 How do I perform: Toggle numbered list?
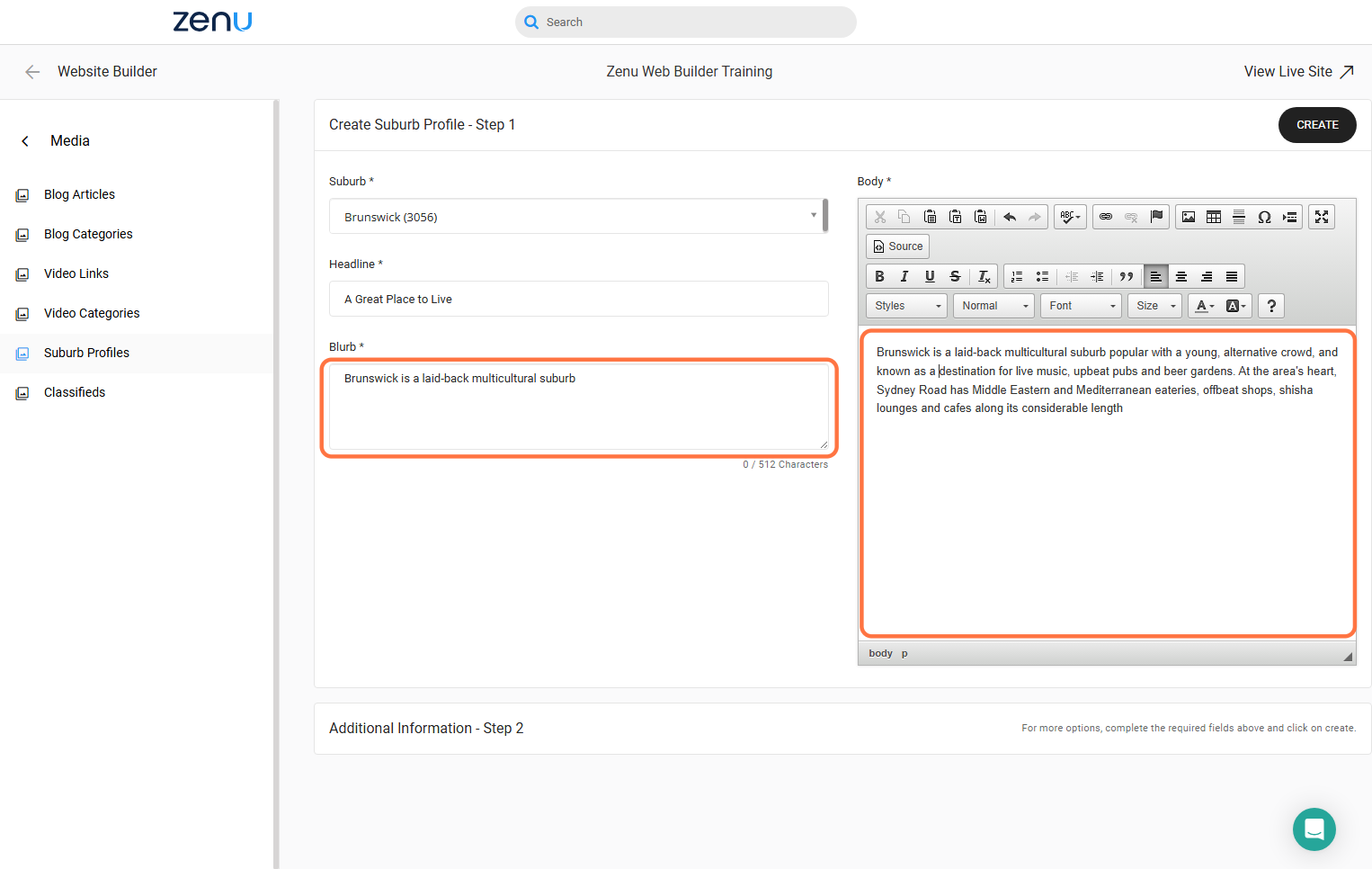[x=1017, y=276]
